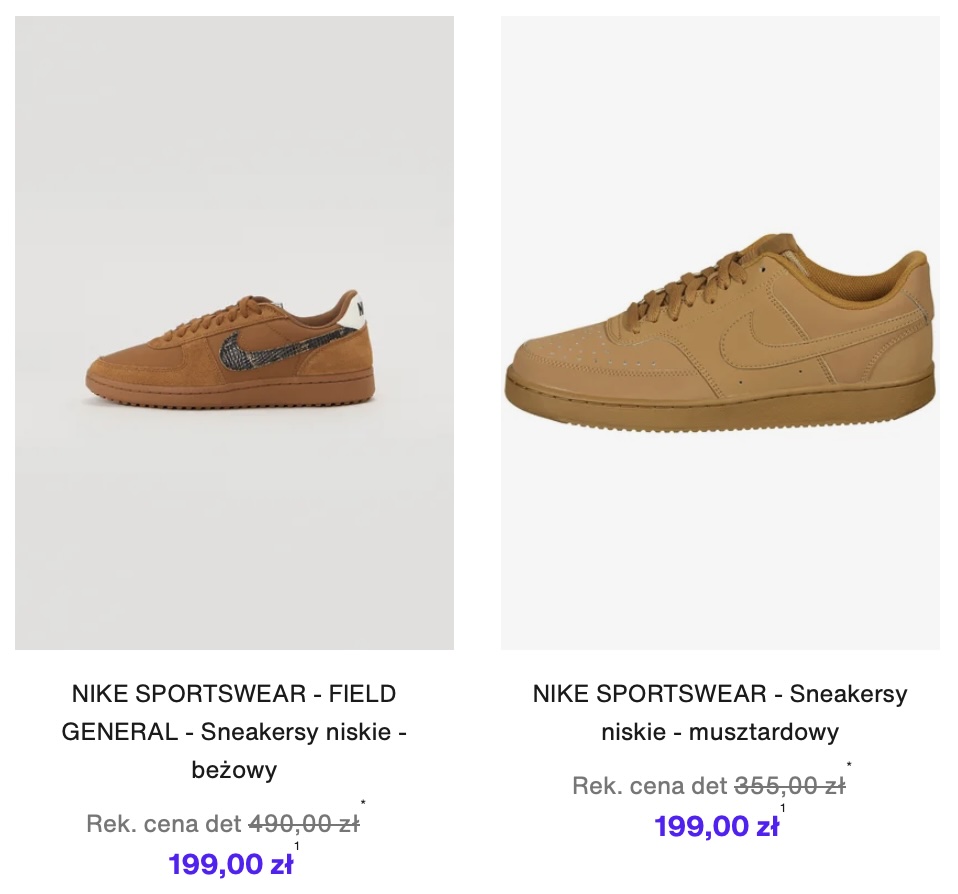Click the crossed-out 355,00 zł price

[x=790, y=786]
